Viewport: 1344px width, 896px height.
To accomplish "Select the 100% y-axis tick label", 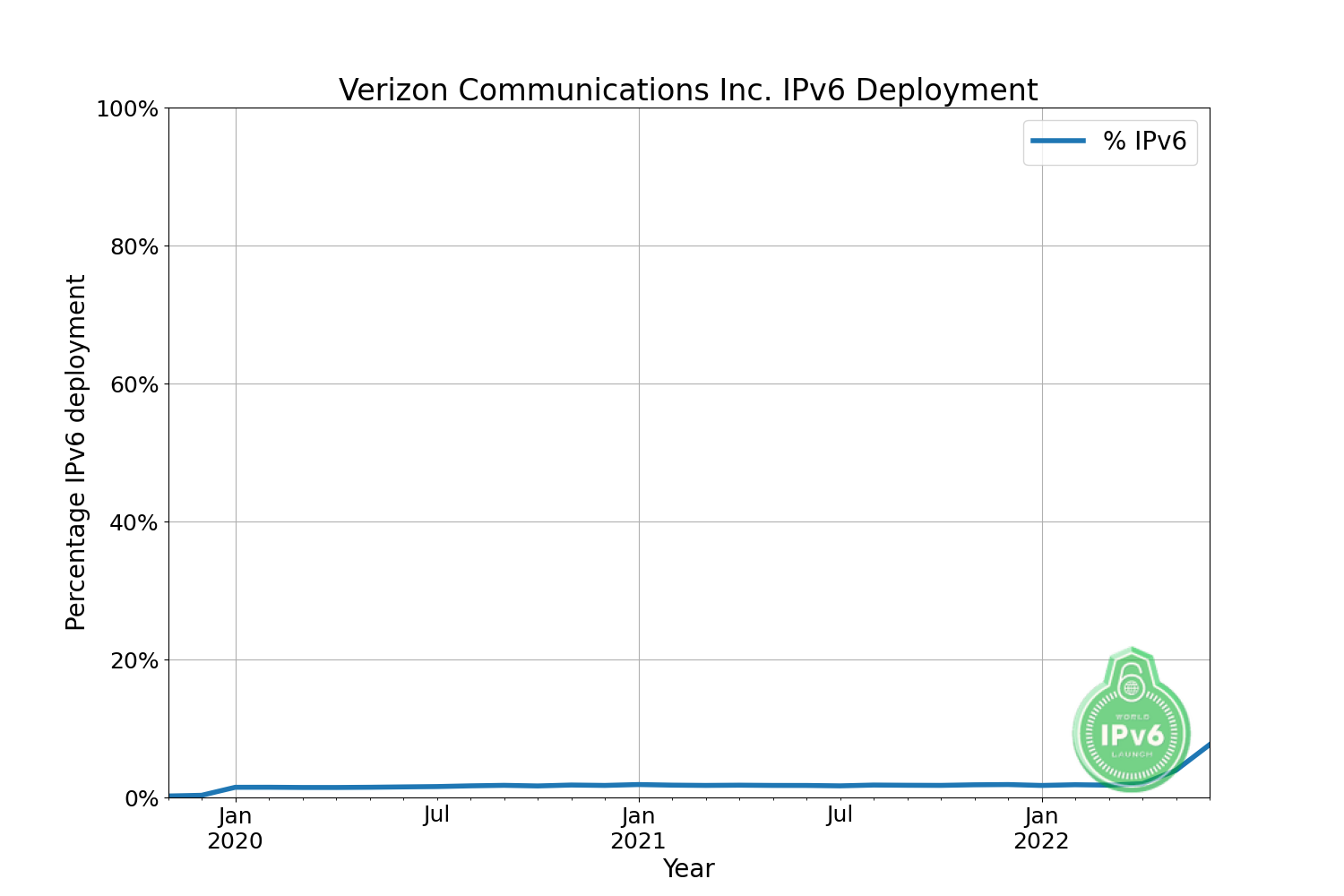I will (127, 109).
